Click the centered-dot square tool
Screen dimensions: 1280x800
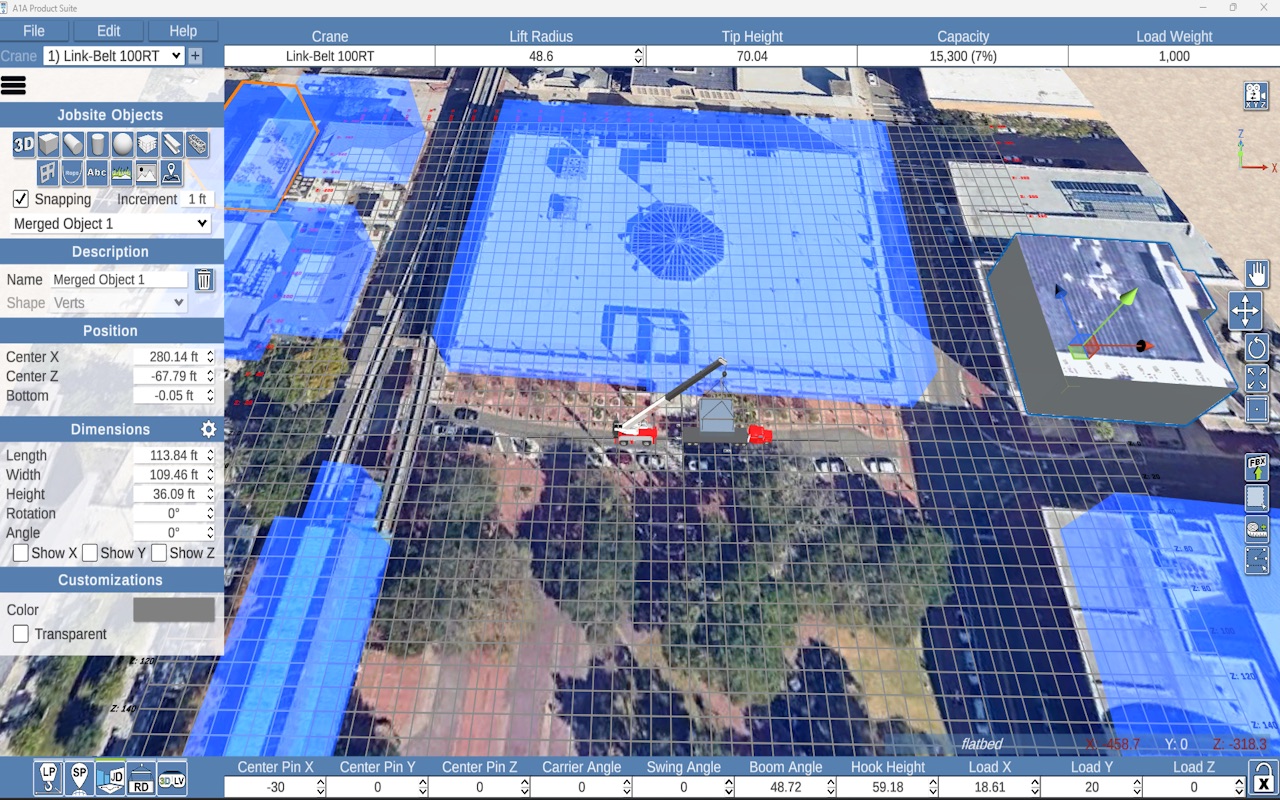[x=1256, y=409]
